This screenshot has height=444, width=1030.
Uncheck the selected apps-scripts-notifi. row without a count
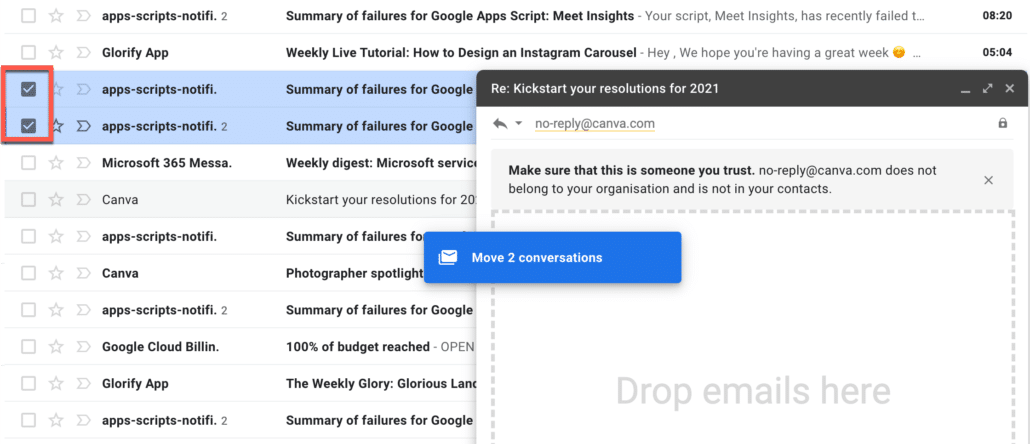click(x=28, y=89)
